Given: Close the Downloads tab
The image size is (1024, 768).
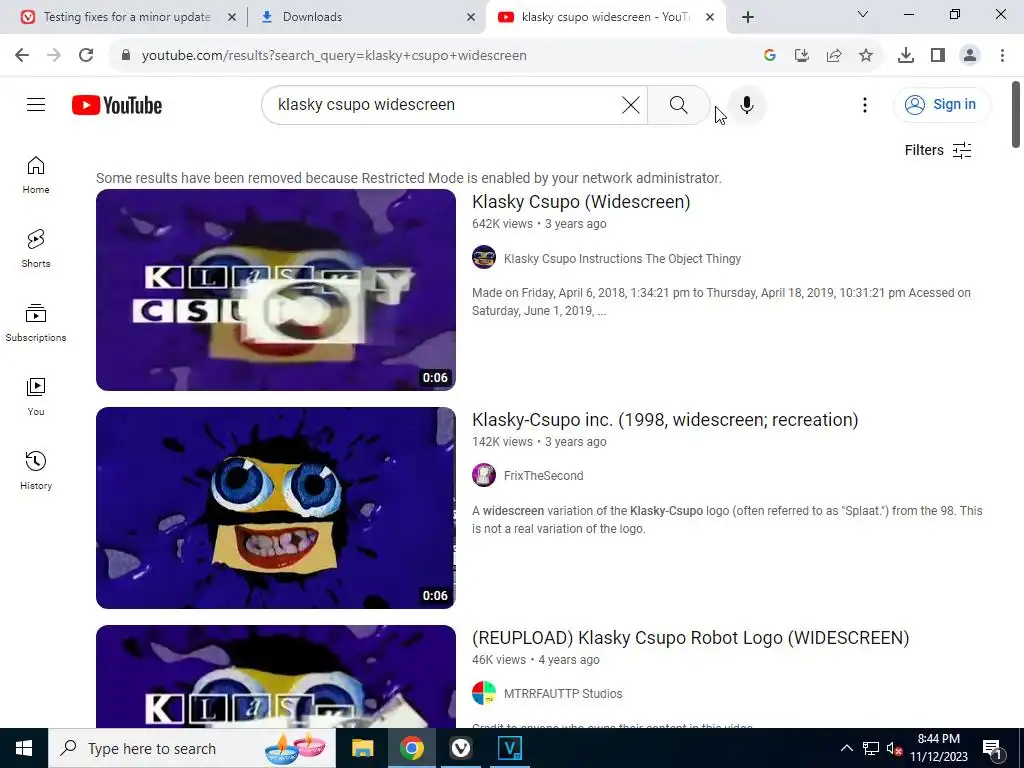Looking at the screenshot, I should (471, 17).
